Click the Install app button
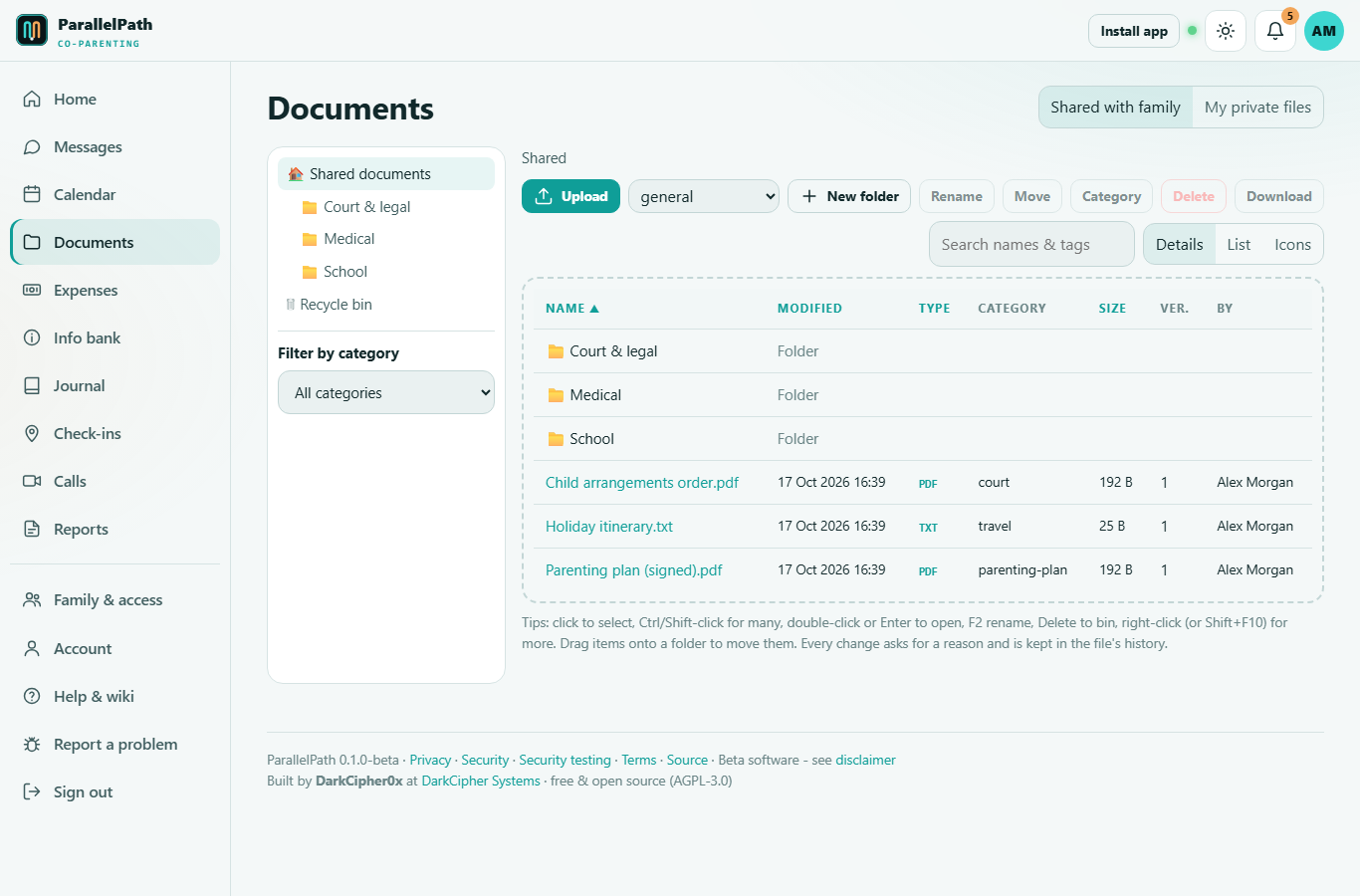The image size is (1360, 896). (1134, 31)
